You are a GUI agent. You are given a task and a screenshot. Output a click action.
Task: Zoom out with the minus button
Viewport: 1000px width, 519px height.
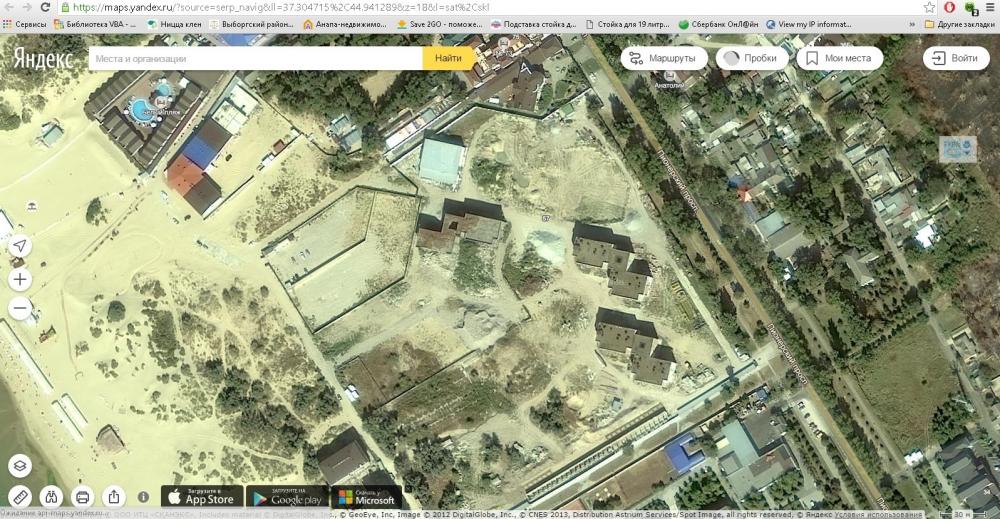[x=20, y=309]
